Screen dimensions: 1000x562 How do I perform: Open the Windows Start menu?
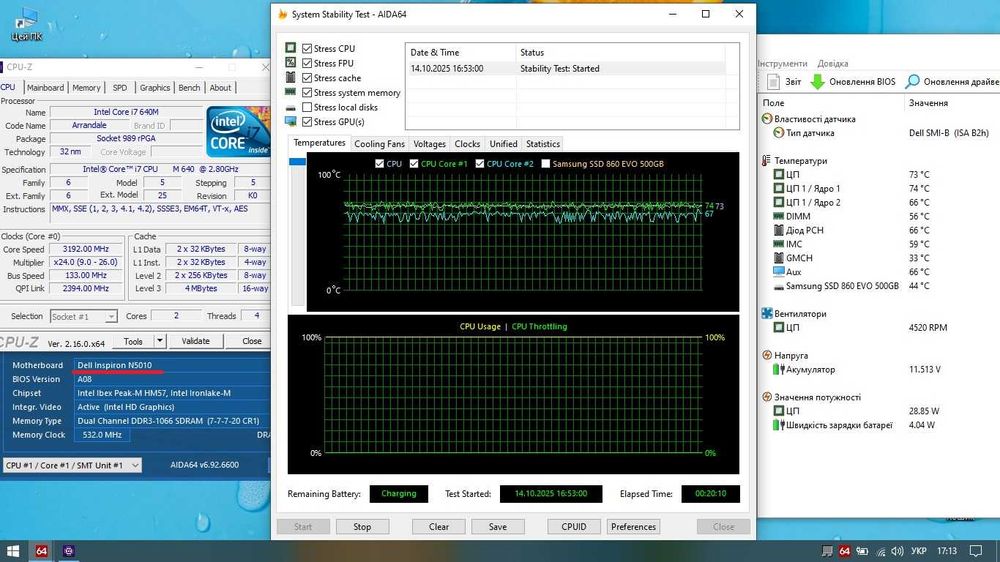[x=13, y=551]
